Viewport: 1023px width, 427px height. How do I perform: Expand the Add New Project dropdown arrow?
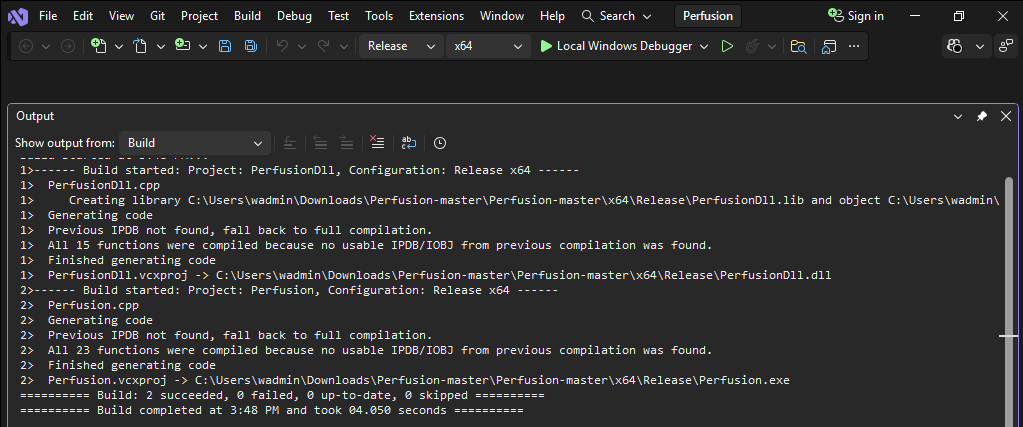click(x=203, y=46)
